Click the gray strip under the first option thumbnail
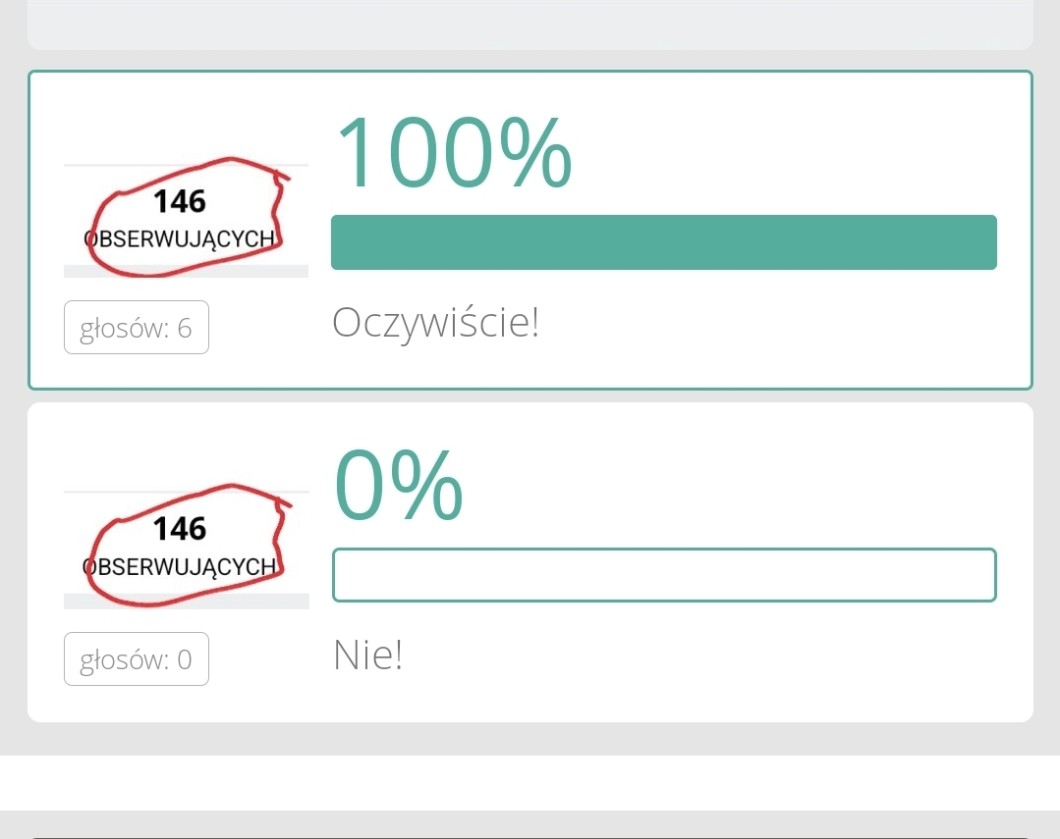This screenshot has width=1060, height=839. pyautogui.click(x=186, y=271)
